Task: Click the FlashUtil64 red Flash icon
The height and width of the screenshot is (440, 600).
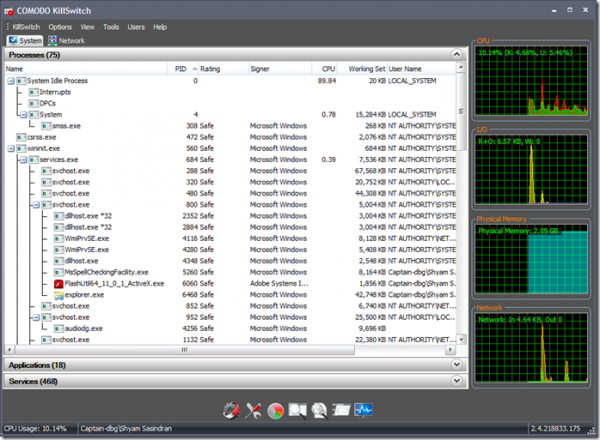Action: point(59,284)
